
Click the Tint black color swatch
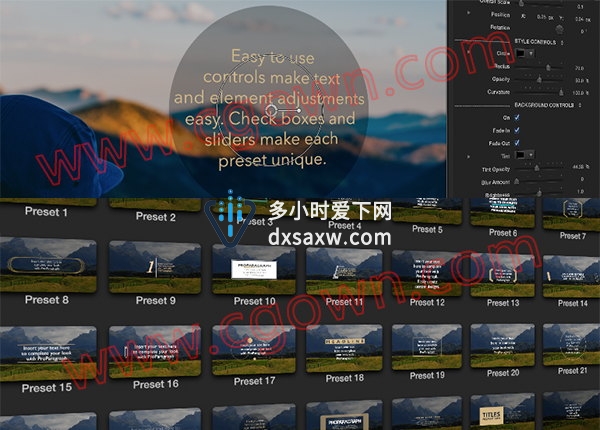point(521,155)
